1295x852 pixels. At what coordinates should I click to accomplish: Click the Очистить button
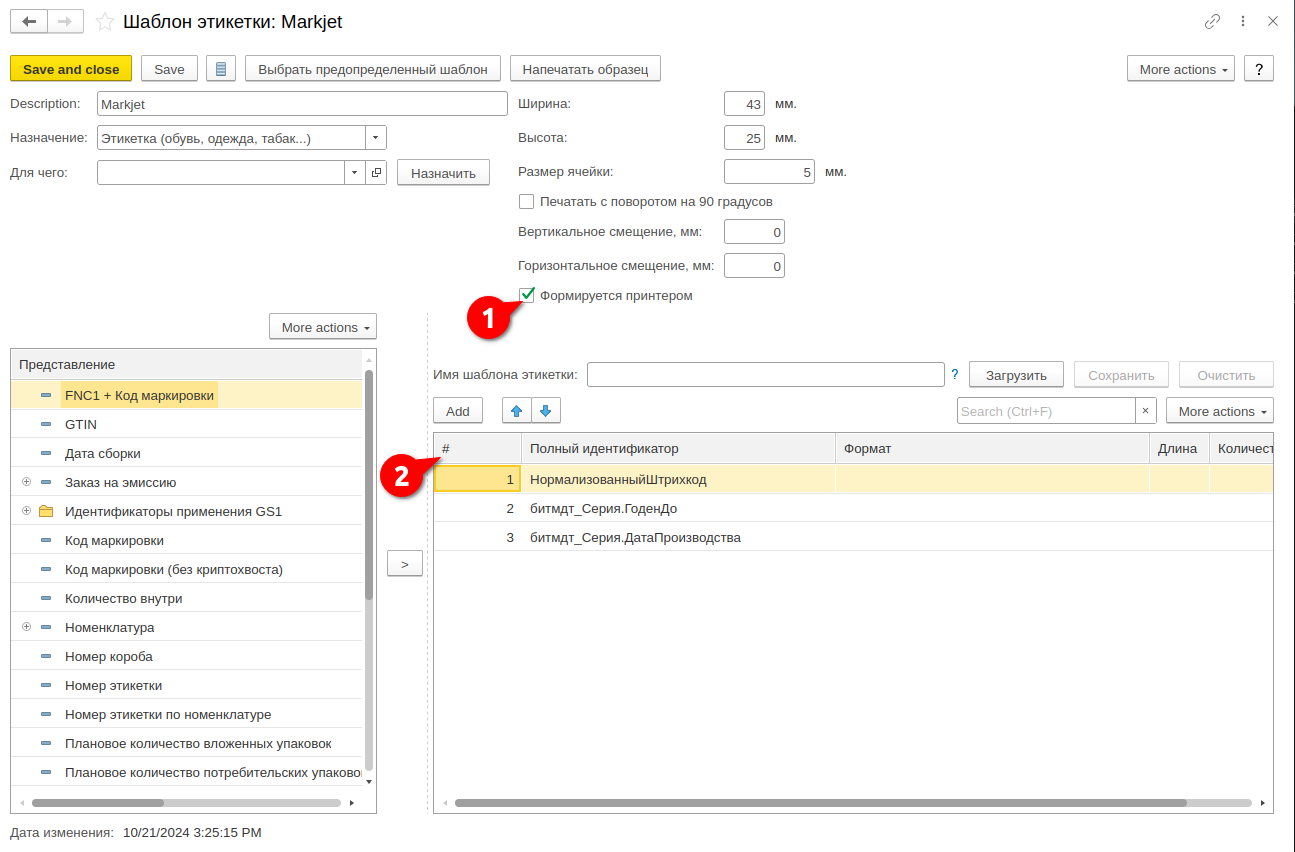(x=1226, y=375)
